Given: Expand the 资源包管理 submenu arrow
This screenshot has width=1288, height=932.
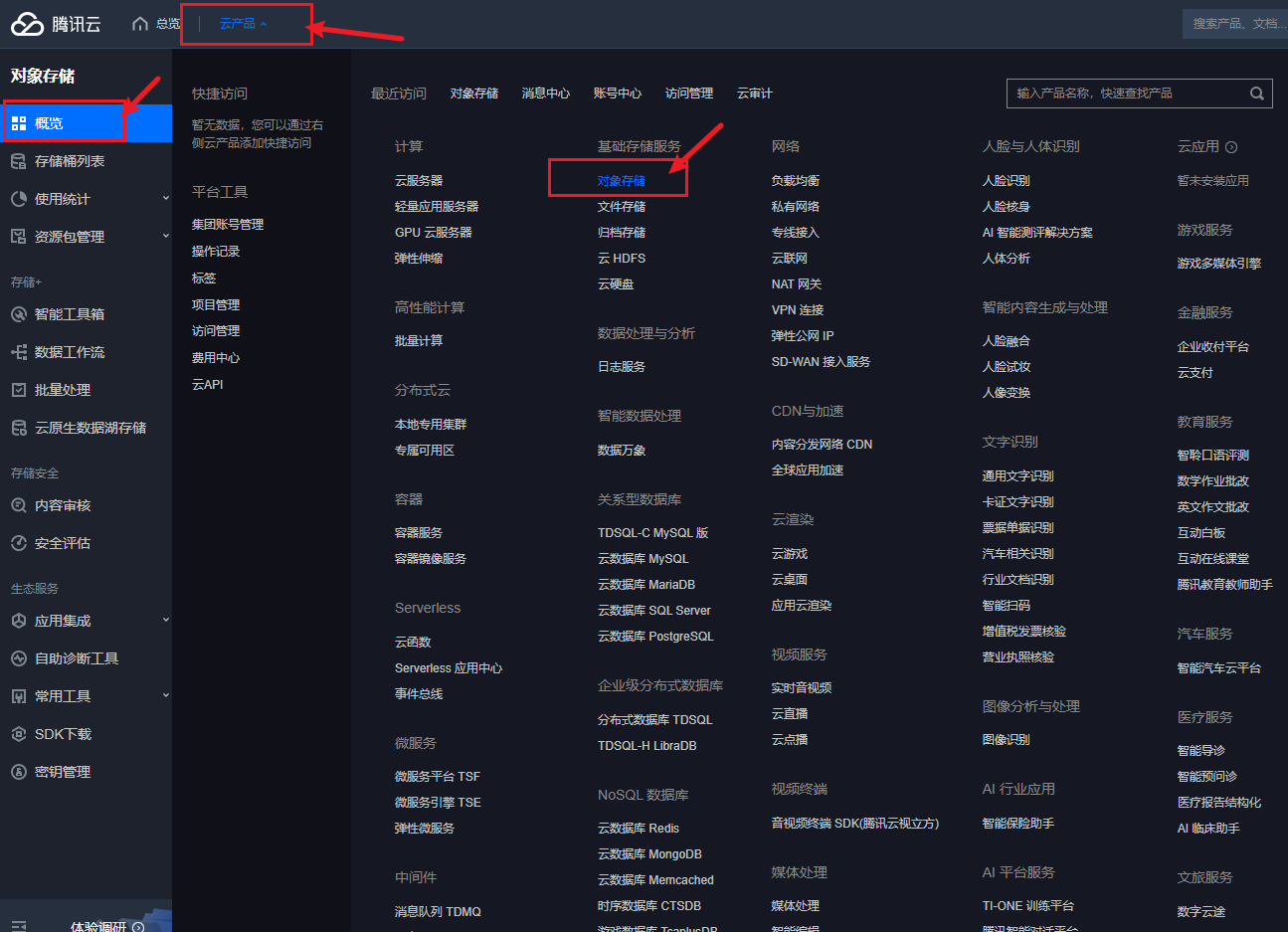Looking at the screenshot, I should tap(165, 237).
